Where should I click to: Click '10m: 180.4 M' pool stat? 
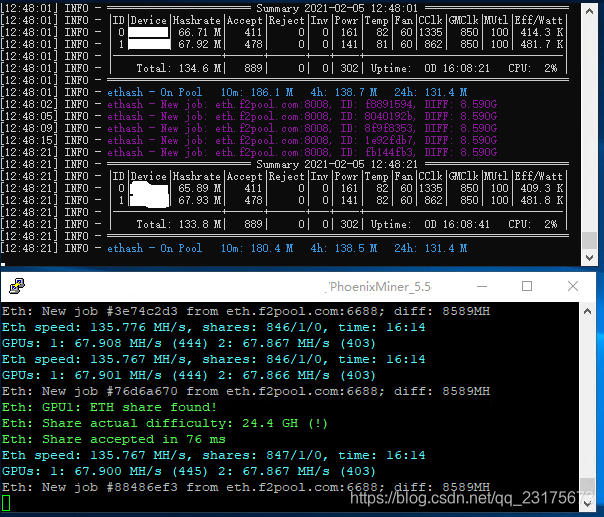pos(257,248)
